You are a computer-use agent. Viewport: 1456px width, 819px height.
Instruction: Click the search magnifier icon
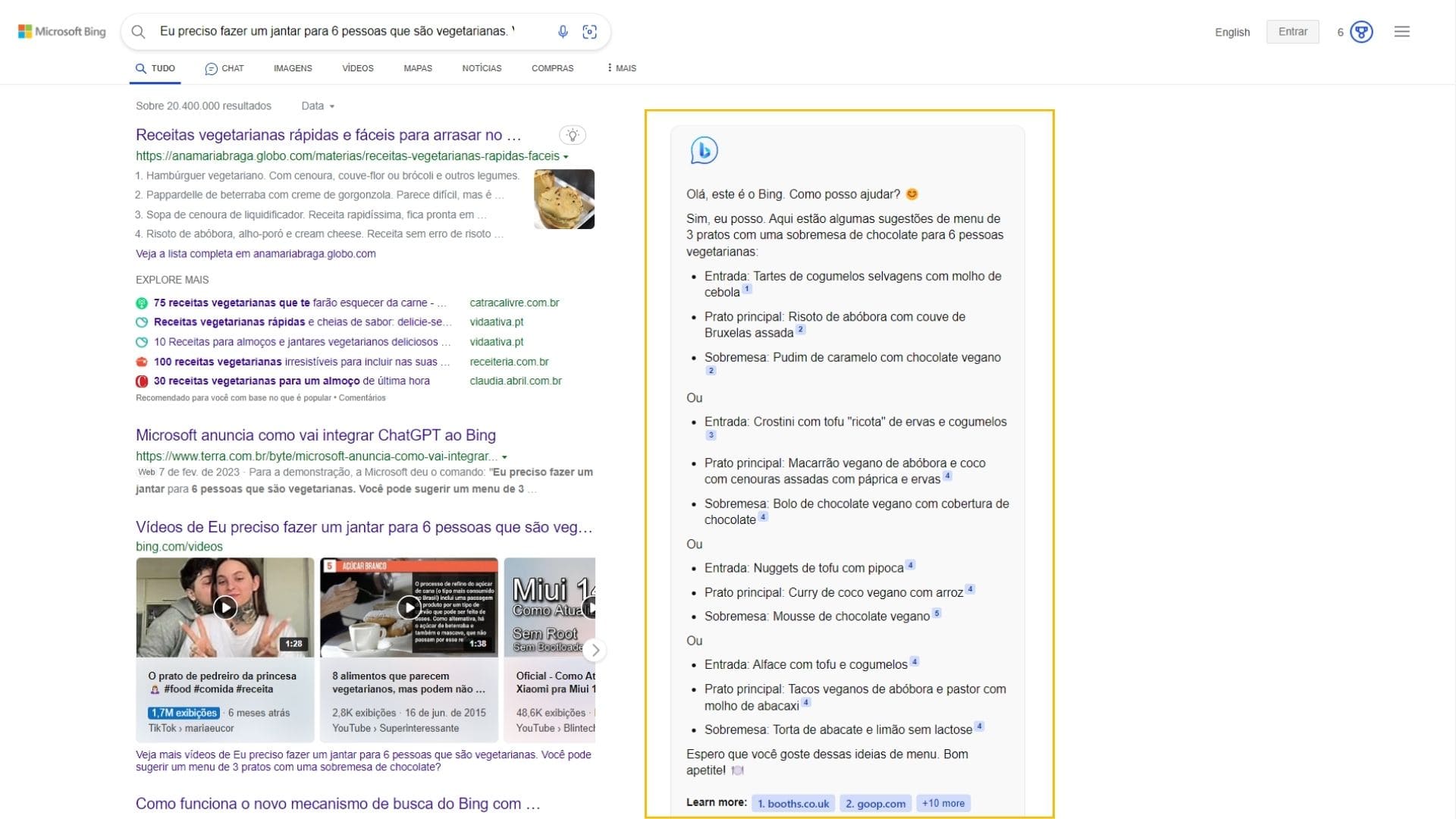tap(138, 31)
